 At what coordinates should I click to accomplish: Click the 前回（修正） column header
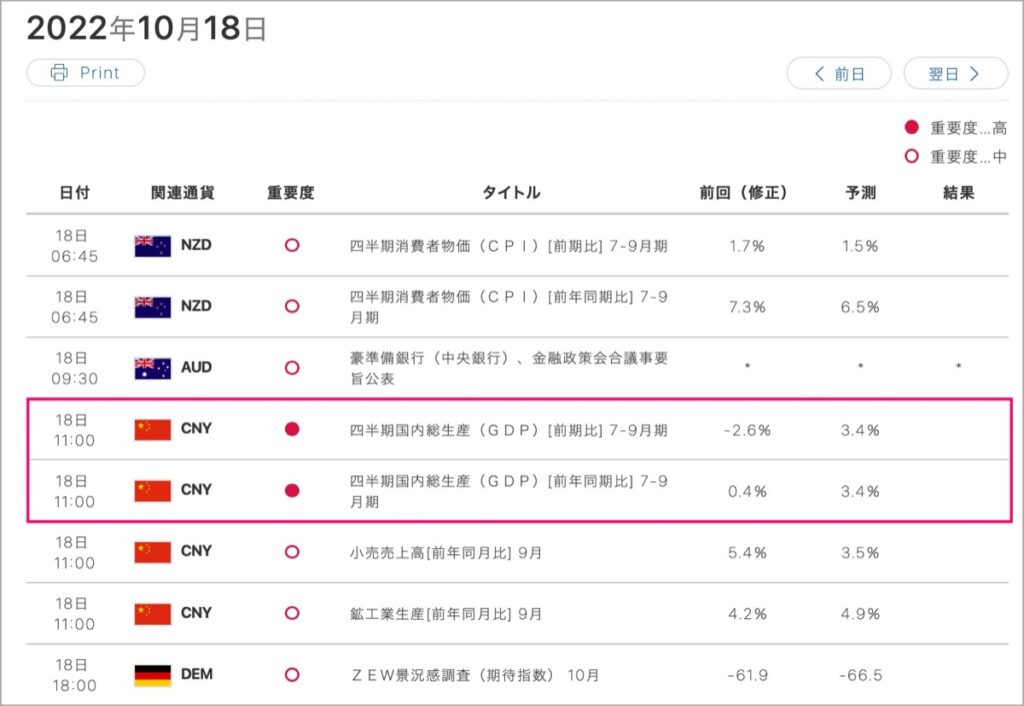tap(744, 193)
